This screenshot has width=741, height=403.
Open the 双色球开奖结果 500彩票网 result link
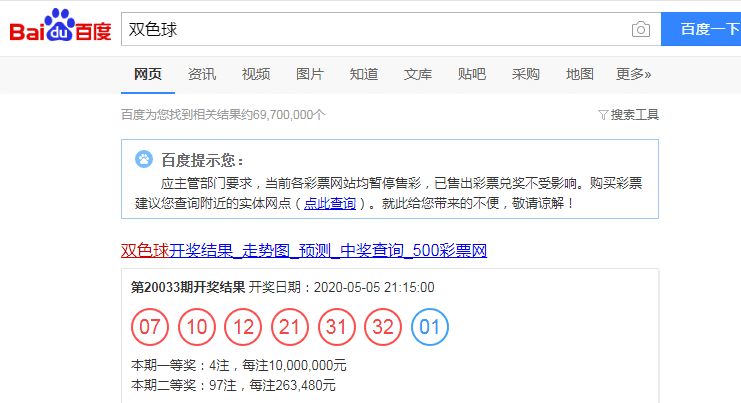[x=304, y=250]
